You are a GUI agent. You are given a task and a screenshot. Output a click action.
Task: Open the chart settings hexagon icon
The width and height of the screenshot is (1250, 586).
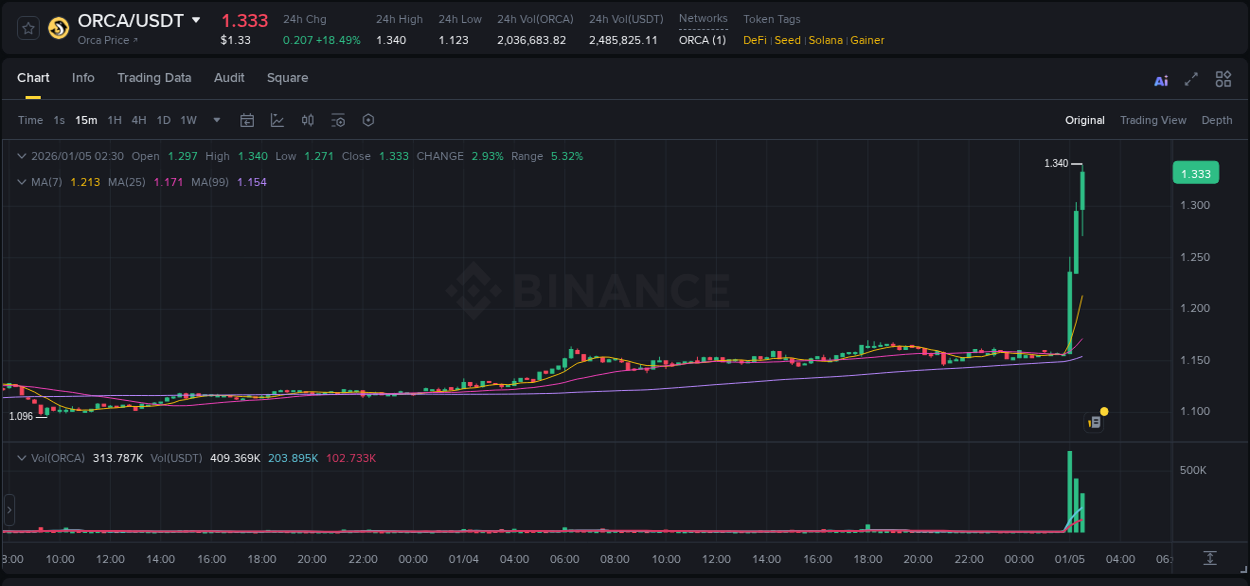tap(368, 120)
